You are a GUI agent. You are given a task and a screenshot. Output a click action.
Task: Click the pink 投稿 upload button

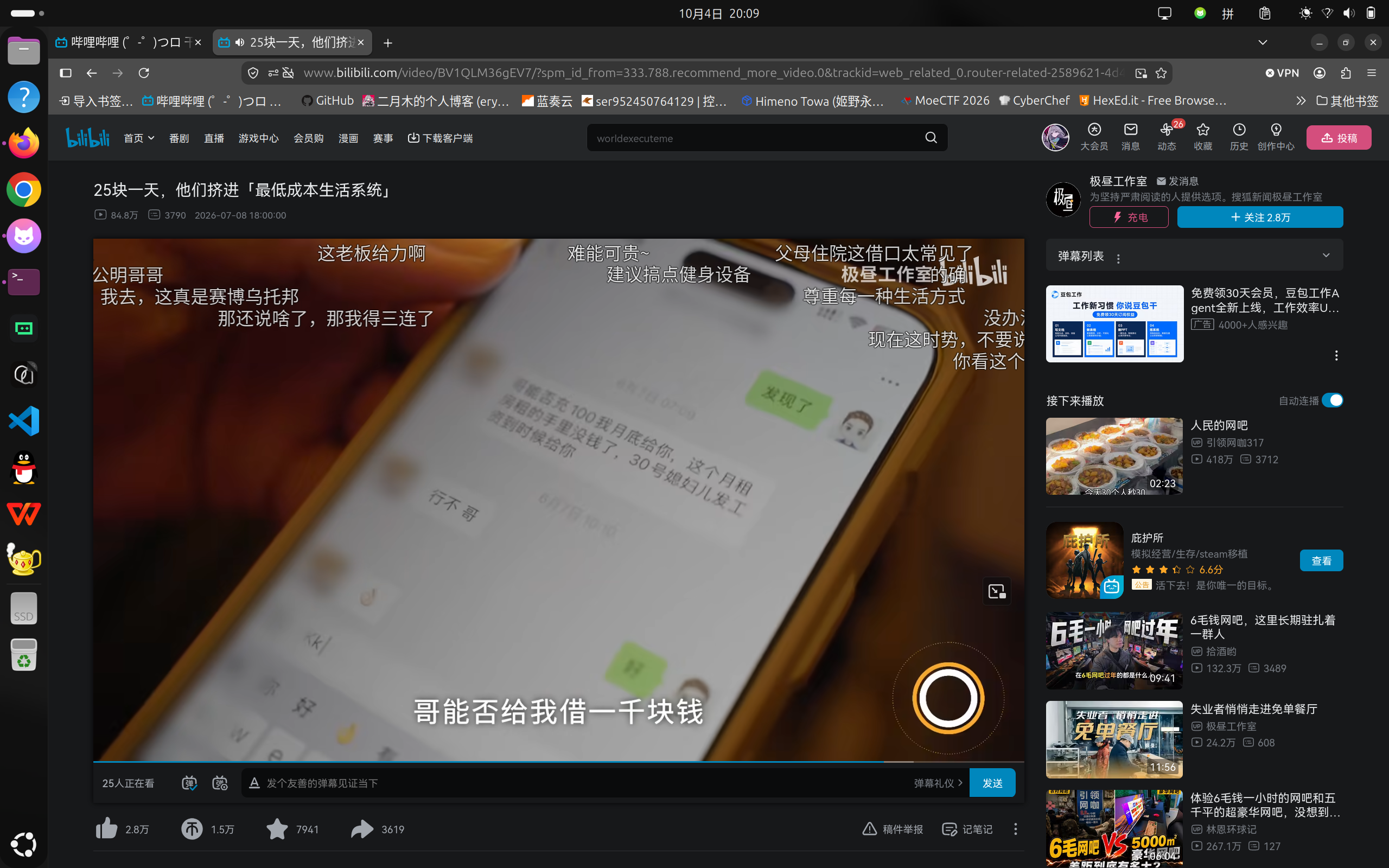pyautogui.click(x=1339, y=138)
